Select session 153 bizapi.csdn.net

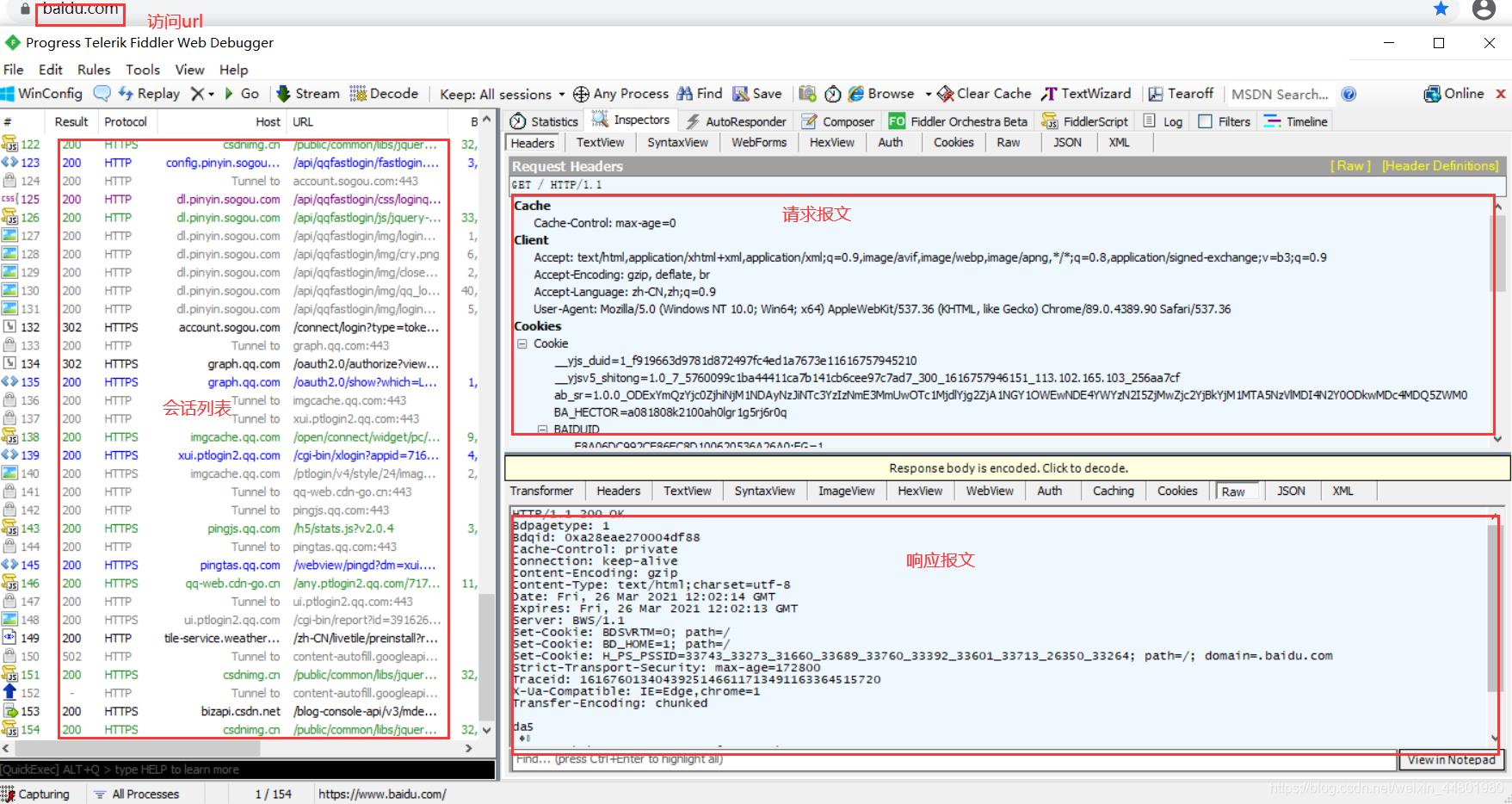tap(238, 711)
